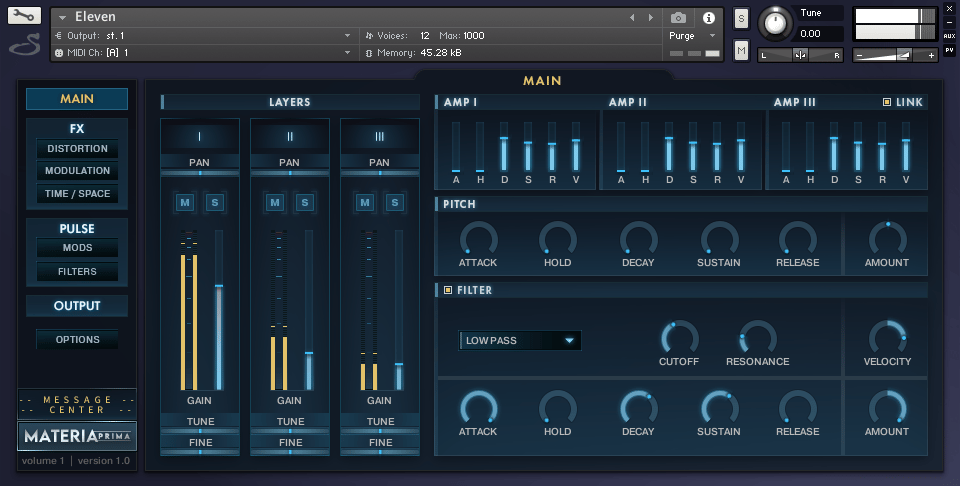
Task: Toggle the AMP LINK checkbox
Action: tap(887, 102)
